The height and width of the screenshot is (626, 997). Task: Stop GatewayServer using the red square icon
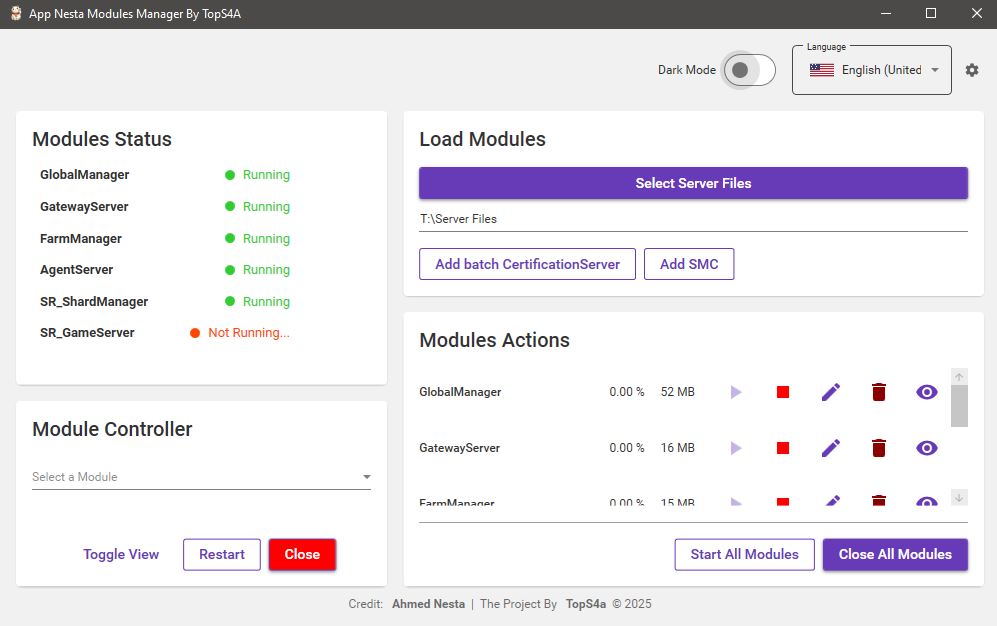tap(782, 448)
